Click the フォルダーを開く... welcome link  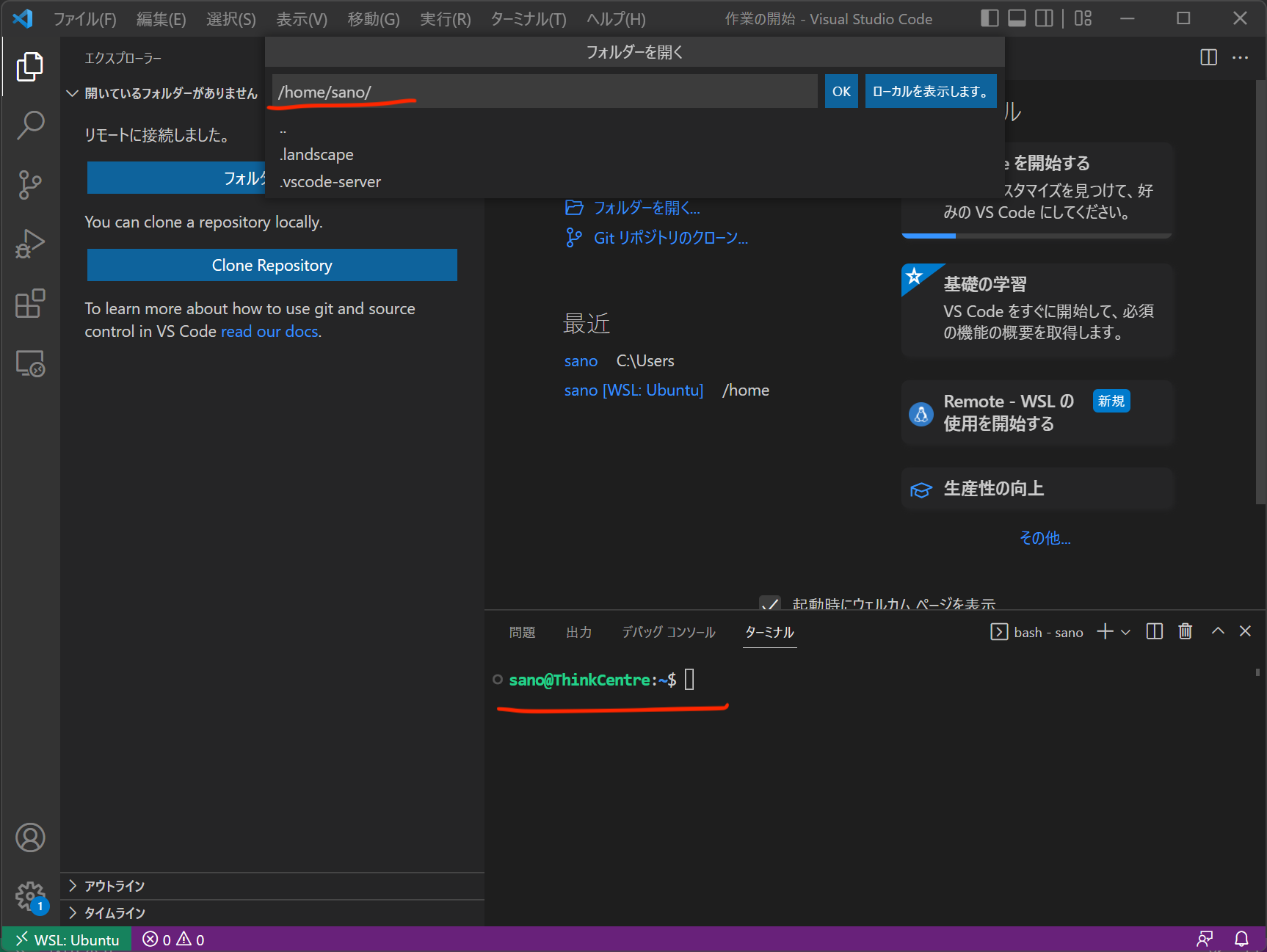click(x=633, y=208)
